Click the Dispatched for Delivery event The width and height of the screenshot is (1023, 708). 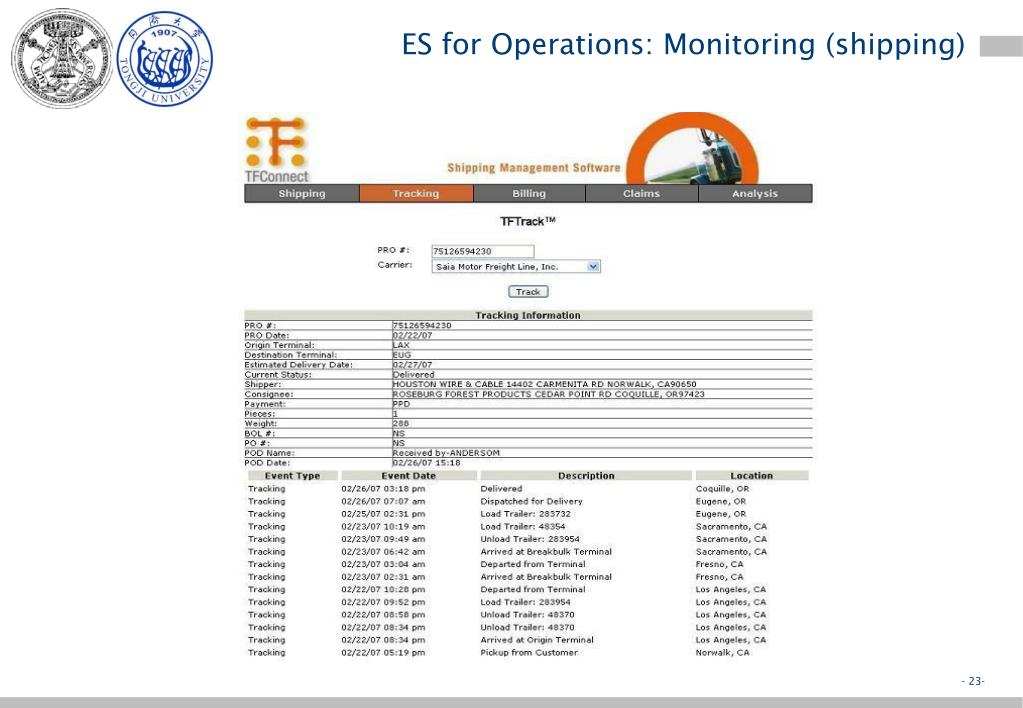pos(531,501)
